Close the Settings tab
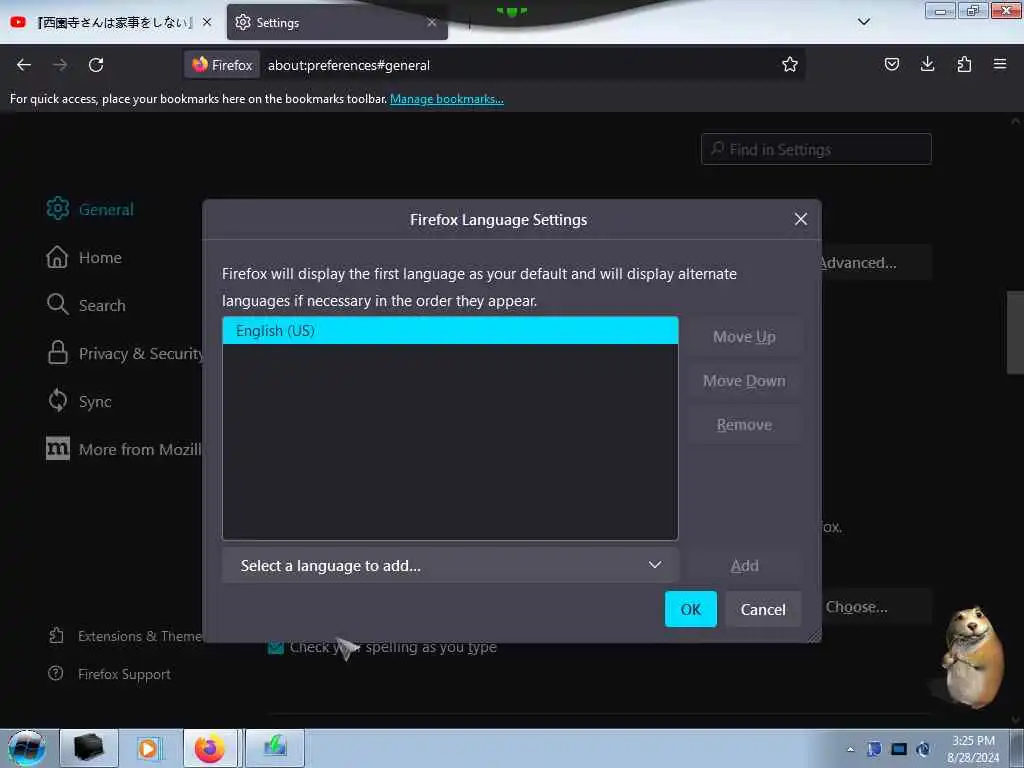The height and width of the screenshot is (768, 1024). click(x=432, y=22)
